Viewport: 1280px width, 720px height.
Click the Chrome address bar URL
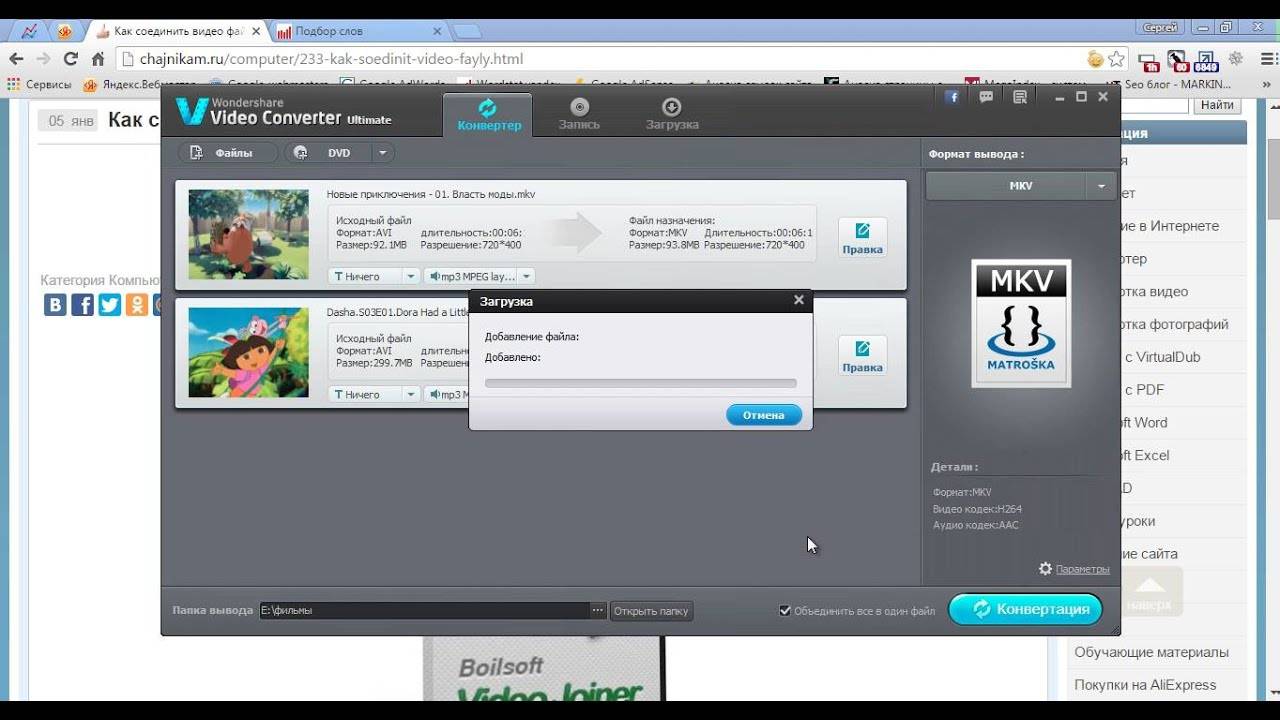[x=331, y=59]
